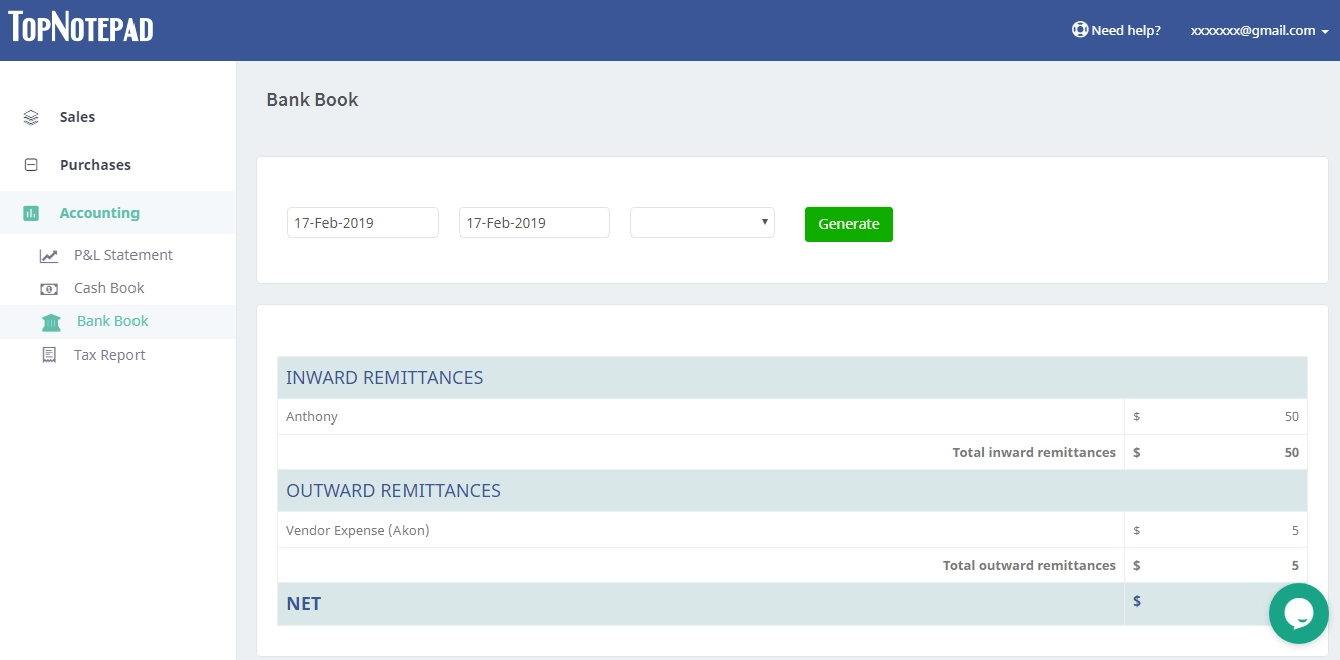Screen dimensions: 1340x660
Task: Expand the account email dropdown menu
Action: (x=1259, y=31)
